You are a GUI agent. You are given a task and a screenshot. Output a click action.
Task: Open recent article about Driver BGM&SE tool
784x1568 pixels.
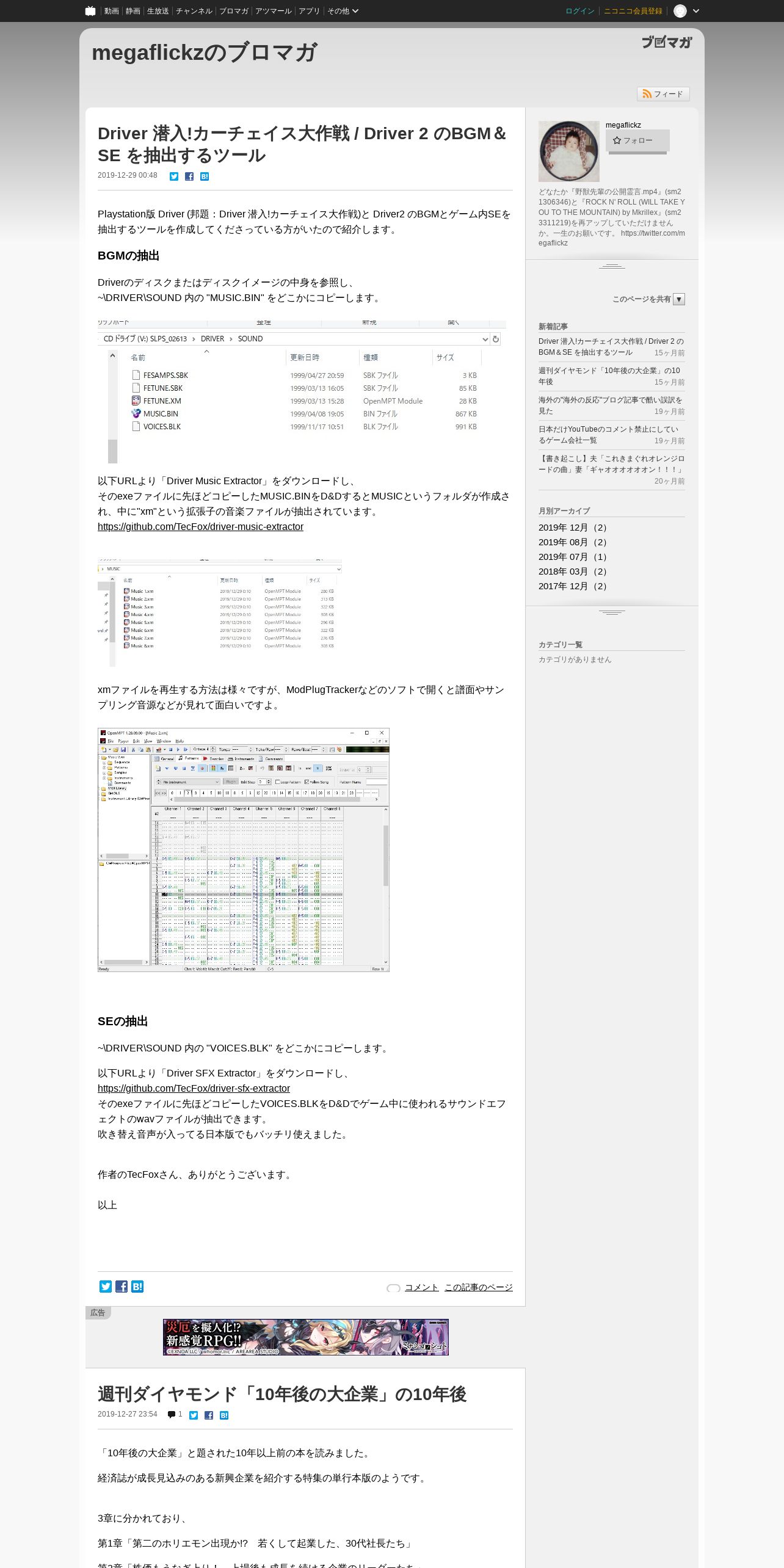point(611,347)
